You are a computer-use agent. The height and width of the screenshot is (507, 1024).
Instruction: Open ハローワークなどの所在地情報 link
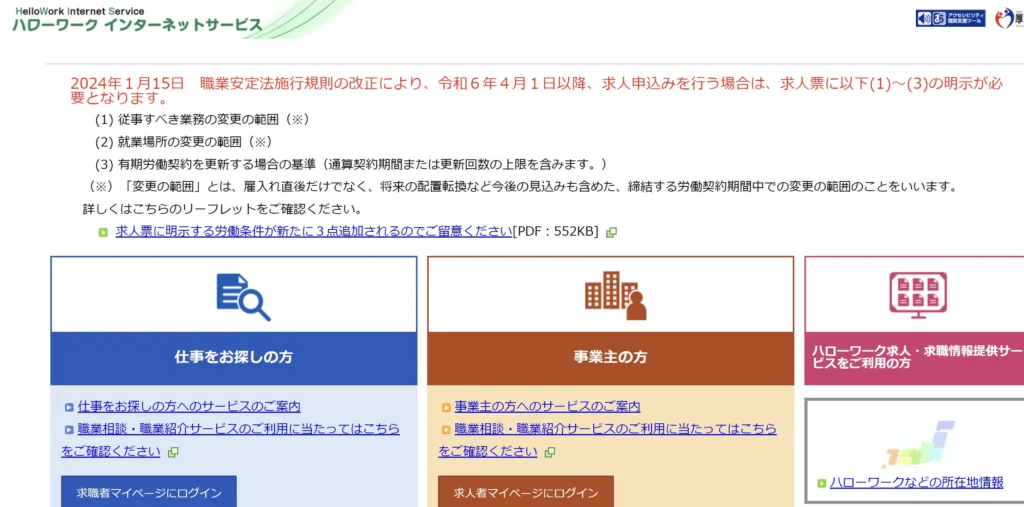(x=916, y=482)
